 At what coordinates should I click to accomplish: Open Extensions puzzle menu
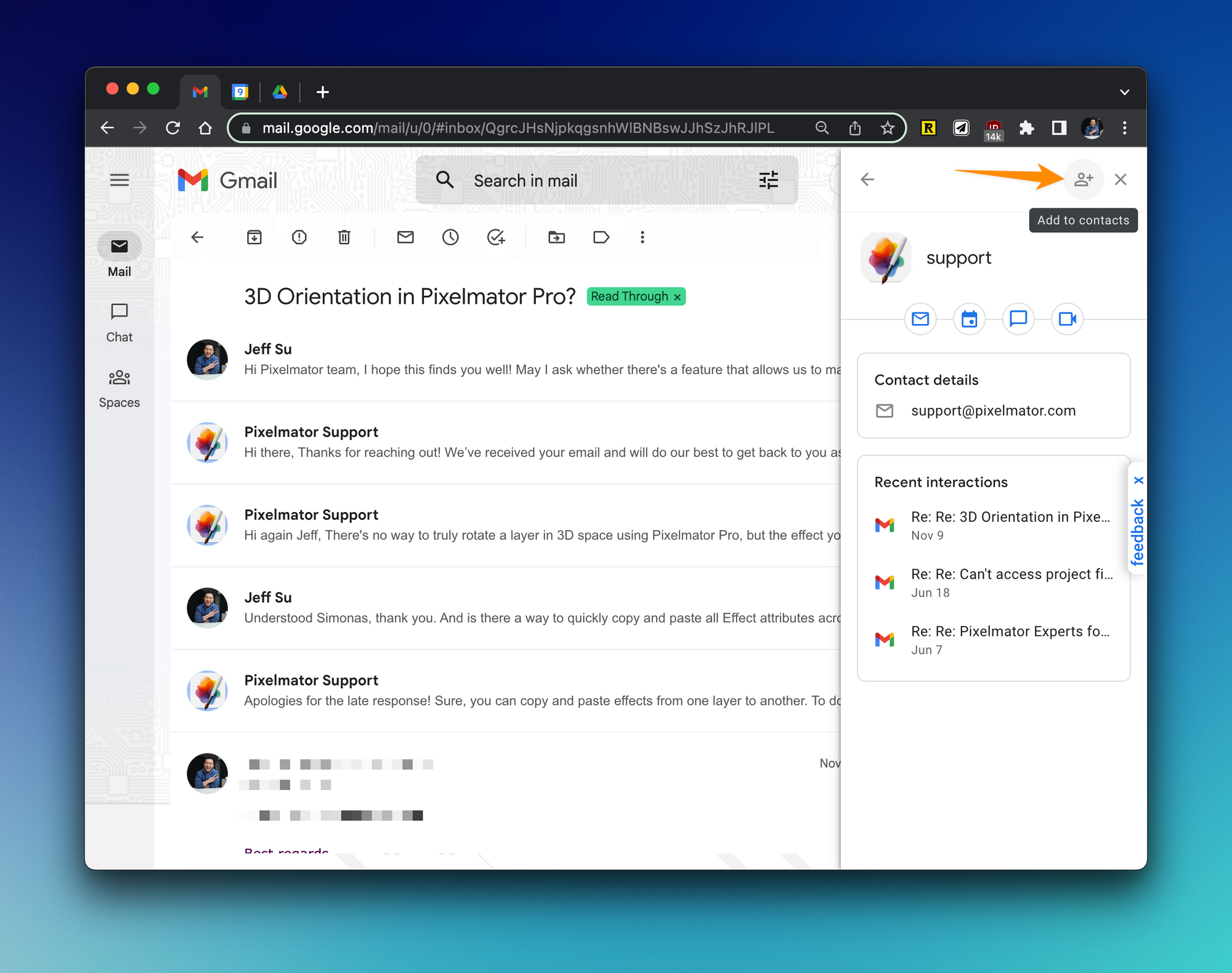(1026, 128)
